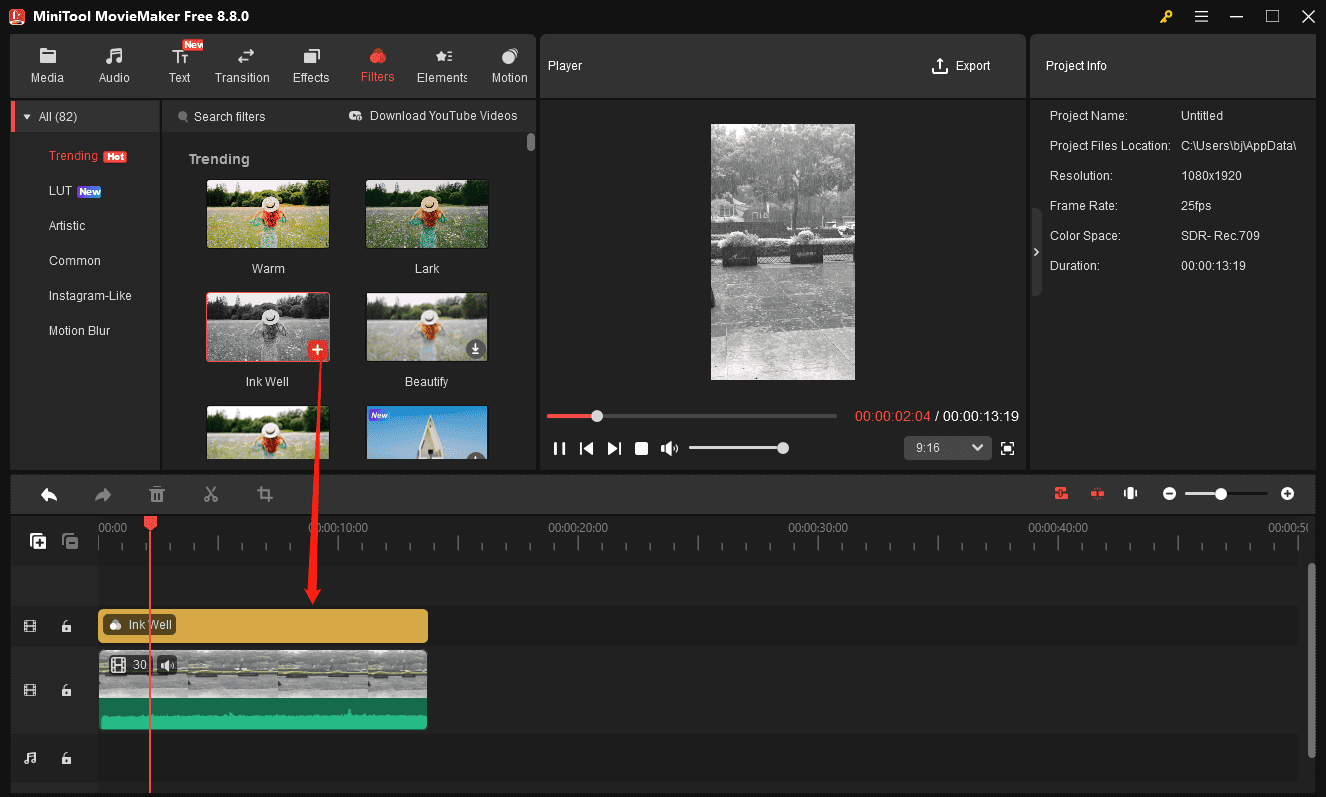
Task: Pause the video playback
Action: pyautogui.click(x=560, y=448)
